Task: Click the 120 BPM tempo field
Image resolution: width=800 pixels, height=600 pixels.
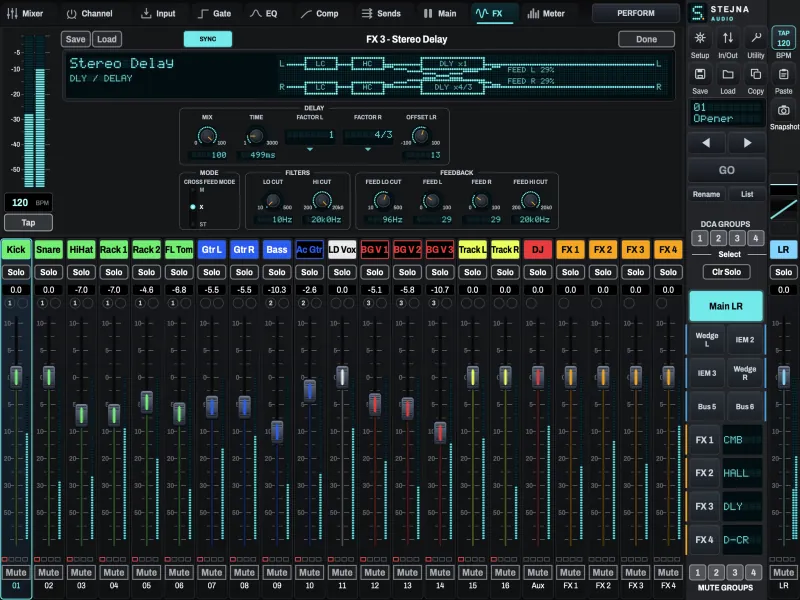Action: [29, 203]
